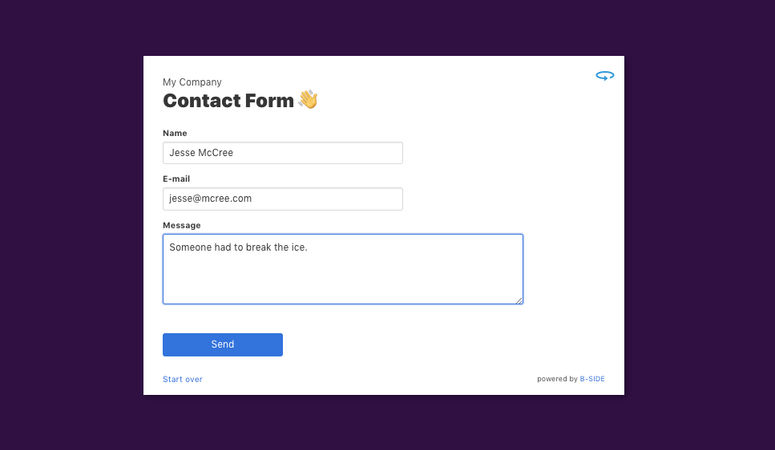Click the Message field label
The image size is (775, 450).
pyautogui.click(x=182, y=225)
